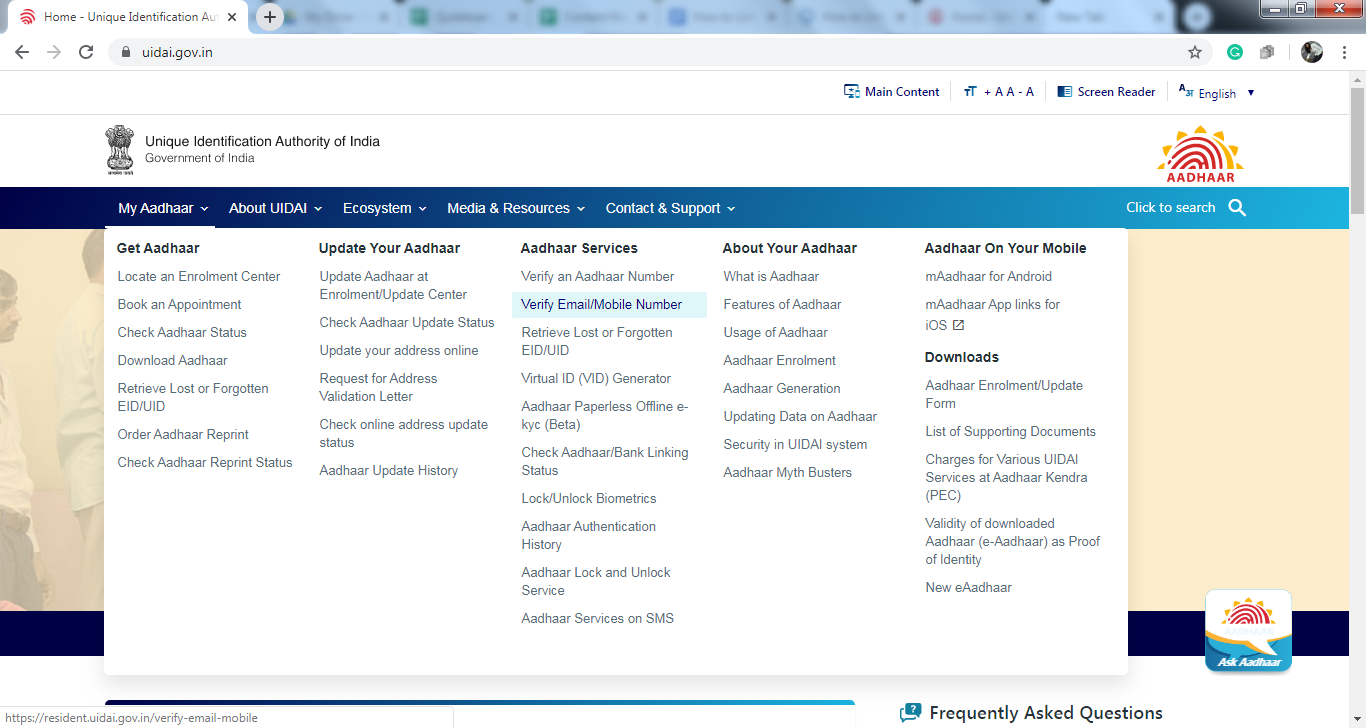Screen dimensions: 1366x728
Task: Open Locate an Enrolment Center
Action: pos(199,277)
